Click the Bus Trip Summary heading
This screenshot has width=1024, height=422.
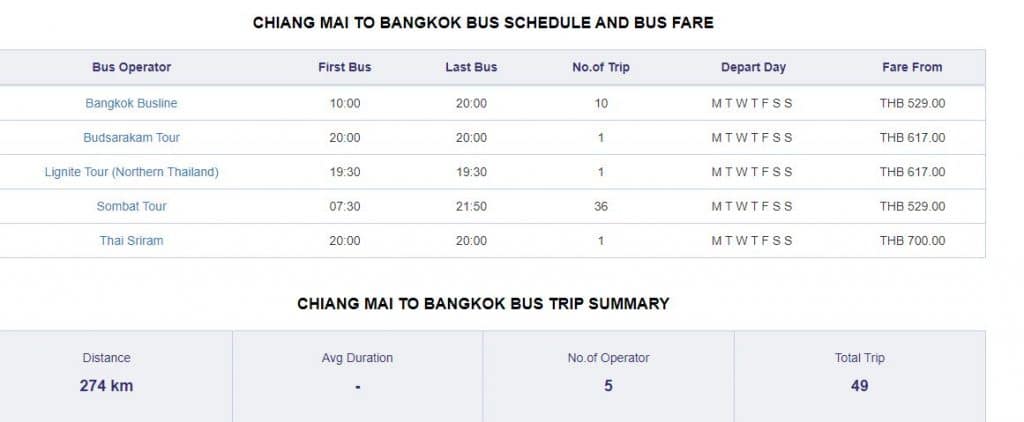point(483,304)
